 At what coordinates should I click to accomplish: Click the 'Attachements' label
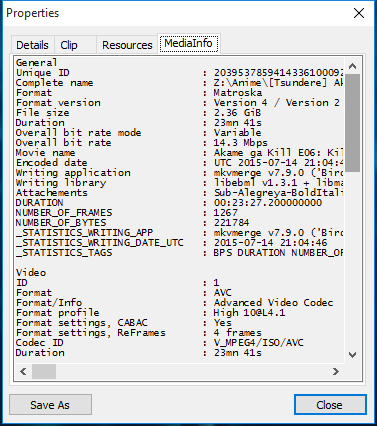click(51, 193)
